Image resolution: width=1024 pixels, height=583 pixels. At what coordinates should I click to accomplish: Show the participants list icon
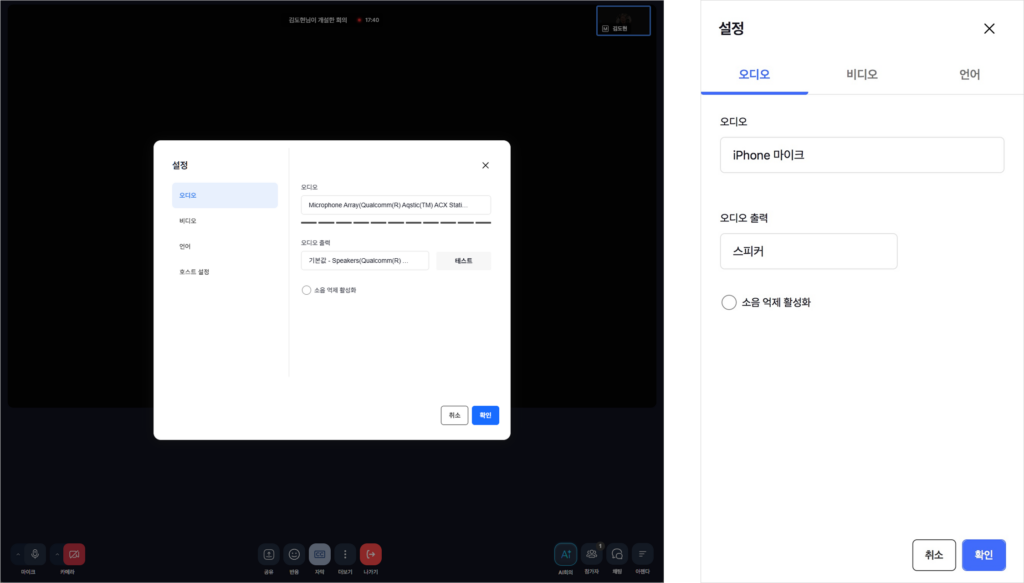click(x=592, y=554)
